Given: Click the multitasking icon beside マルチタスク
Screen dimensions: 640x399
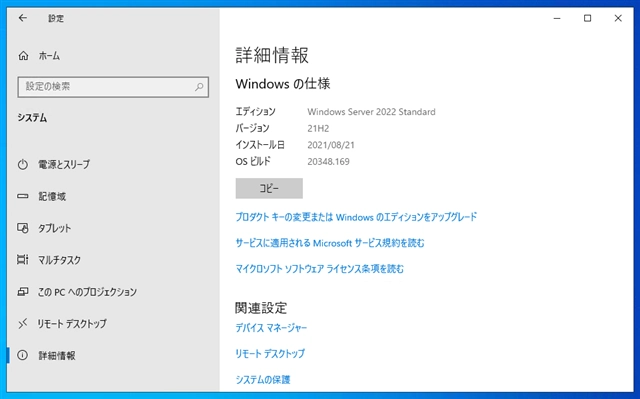Looking at the screenshot, I should (23, 259).
